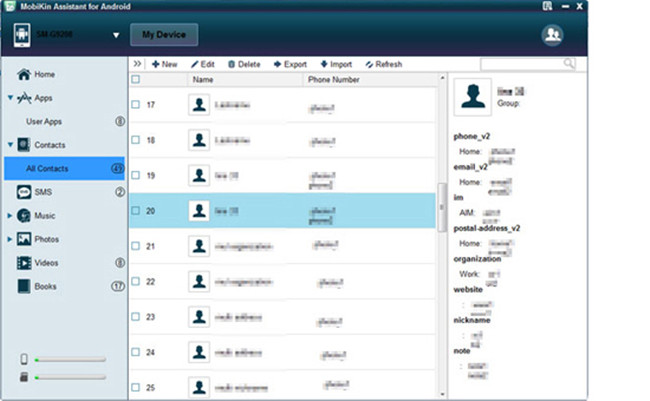The width and height of the screenshot is (650, 401).
Task: Click the Delete toolbar button
Action: pyautogui.click(x=244, y=64)
